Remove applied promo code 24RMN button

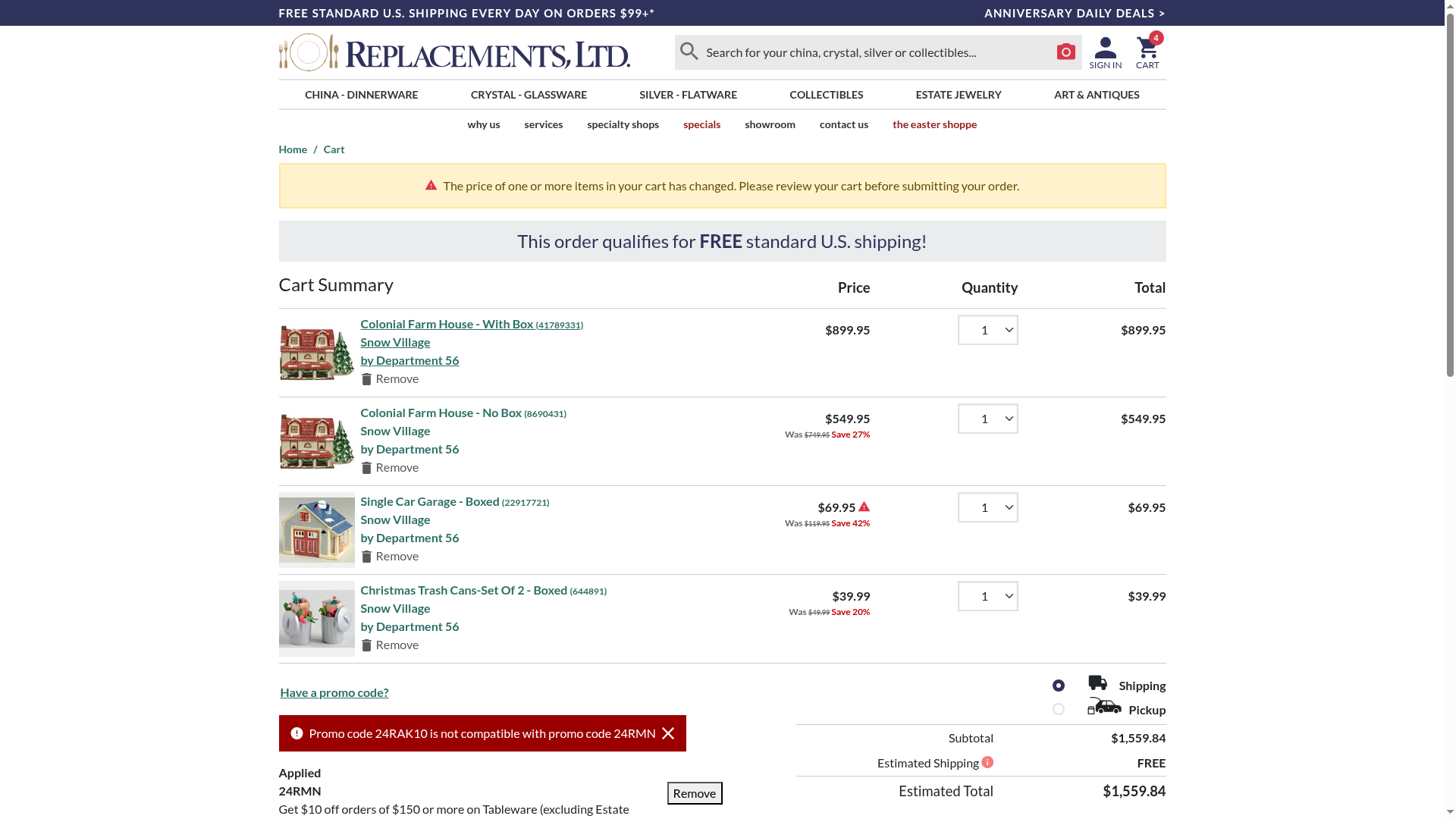694,793
